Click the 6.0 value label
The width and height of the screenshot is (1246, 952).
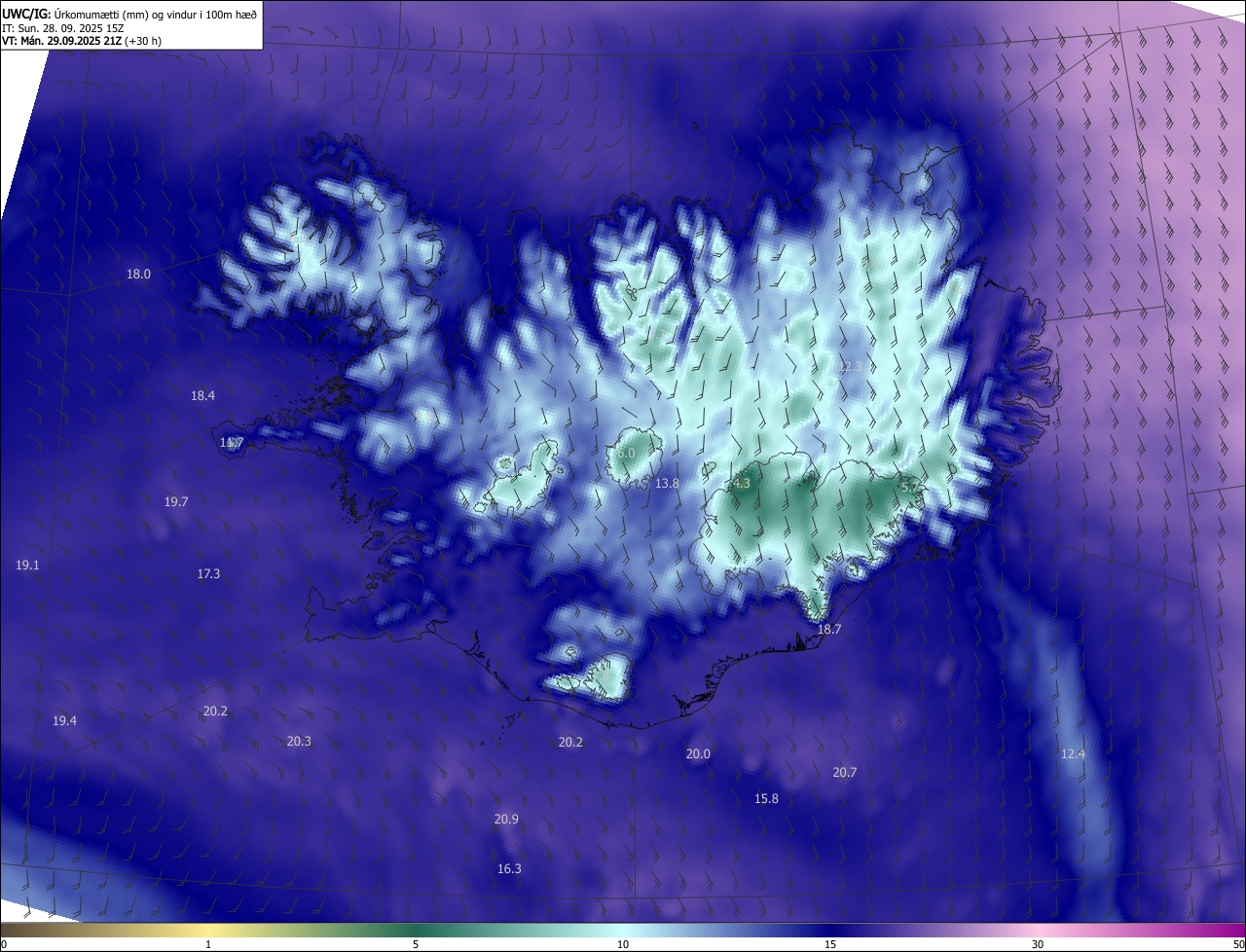[x=626, y=454]
